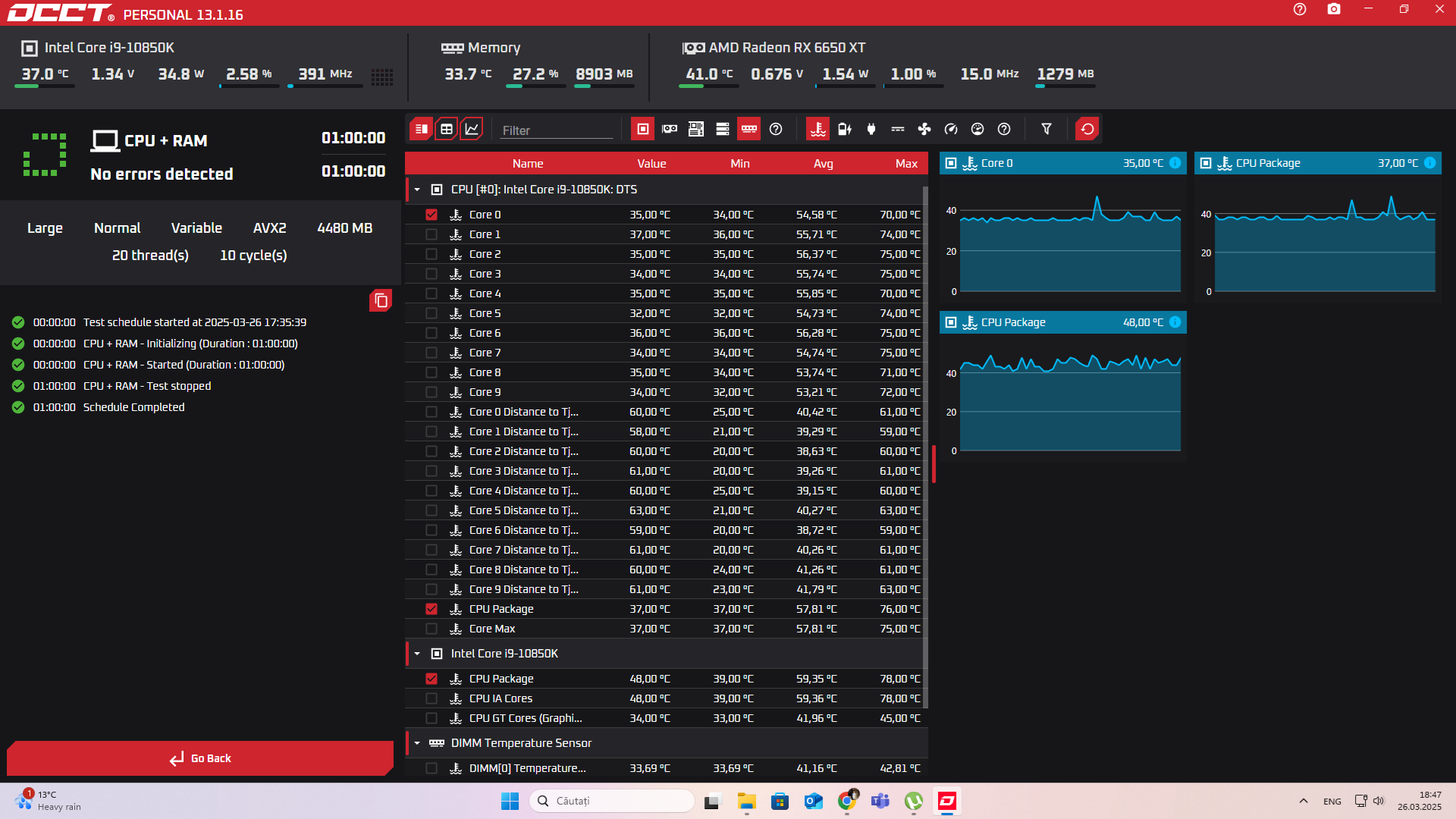Image resolution: width=1456 pixels, height=819 pixels.
Task: Sort table by Value column
Action: point(651,164)
